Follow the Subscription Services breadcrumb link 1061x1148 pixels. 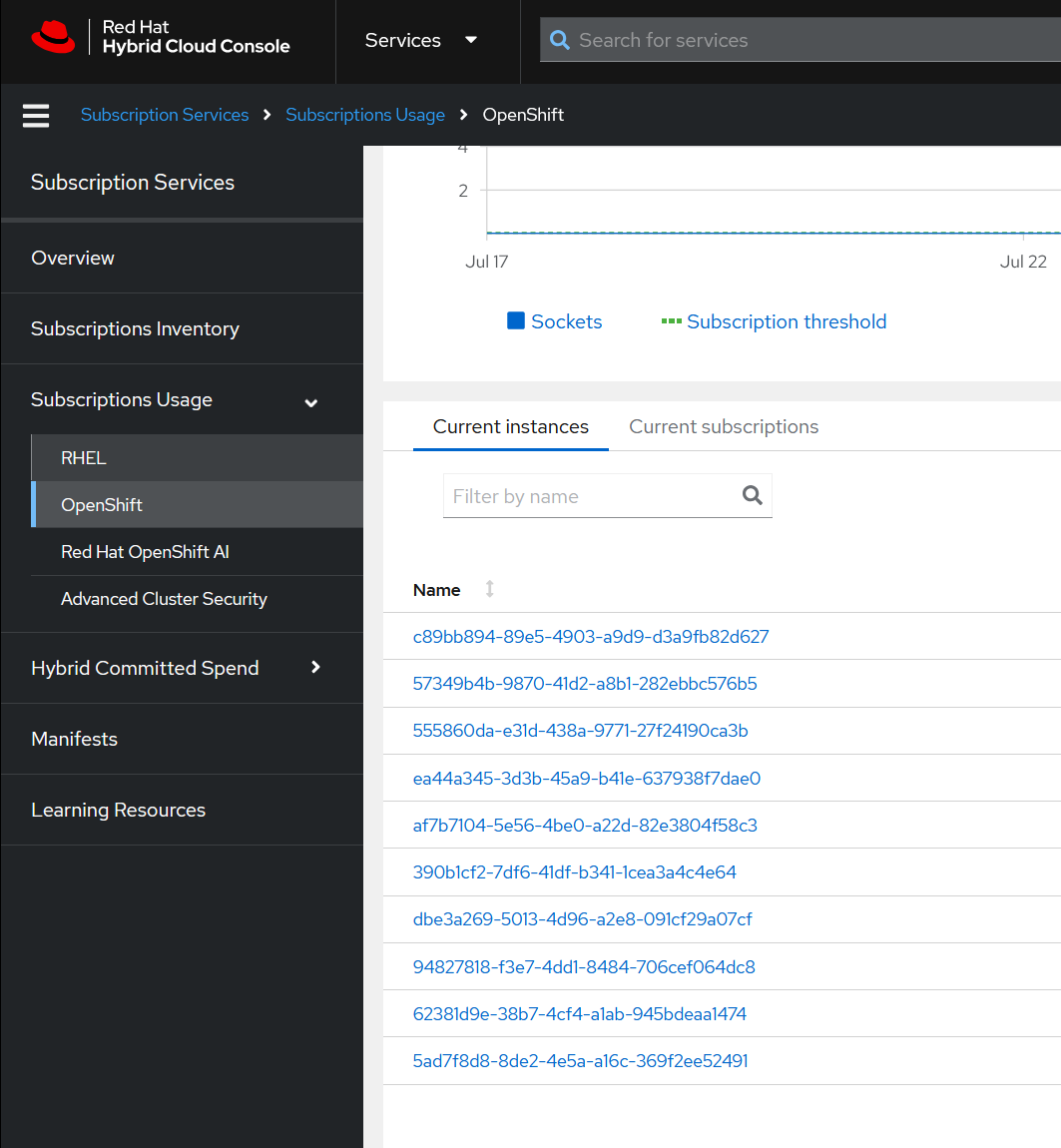click(x=165, y=115)
